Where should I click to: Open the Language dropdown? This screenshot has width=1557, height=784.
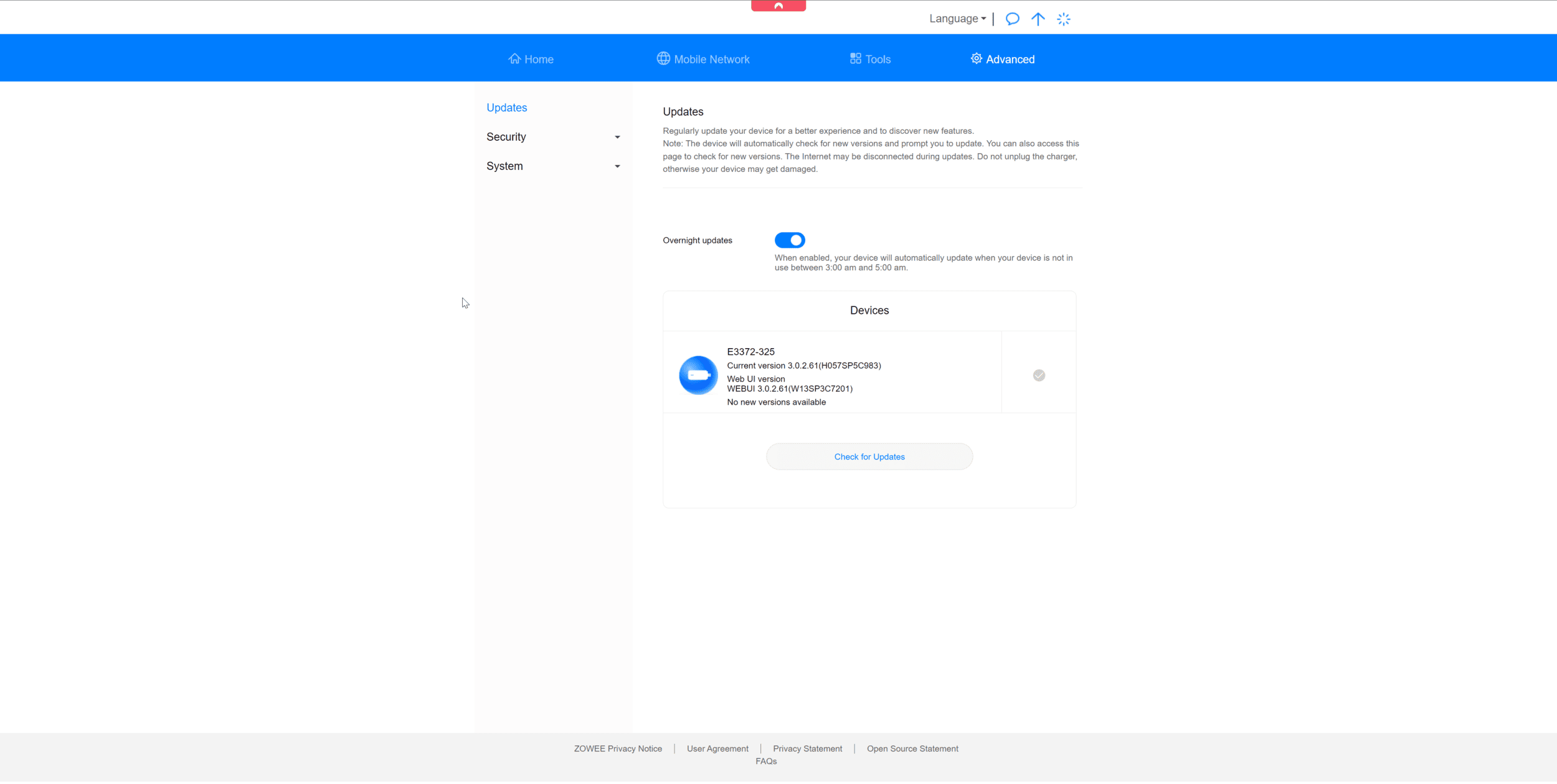point(957,19)
